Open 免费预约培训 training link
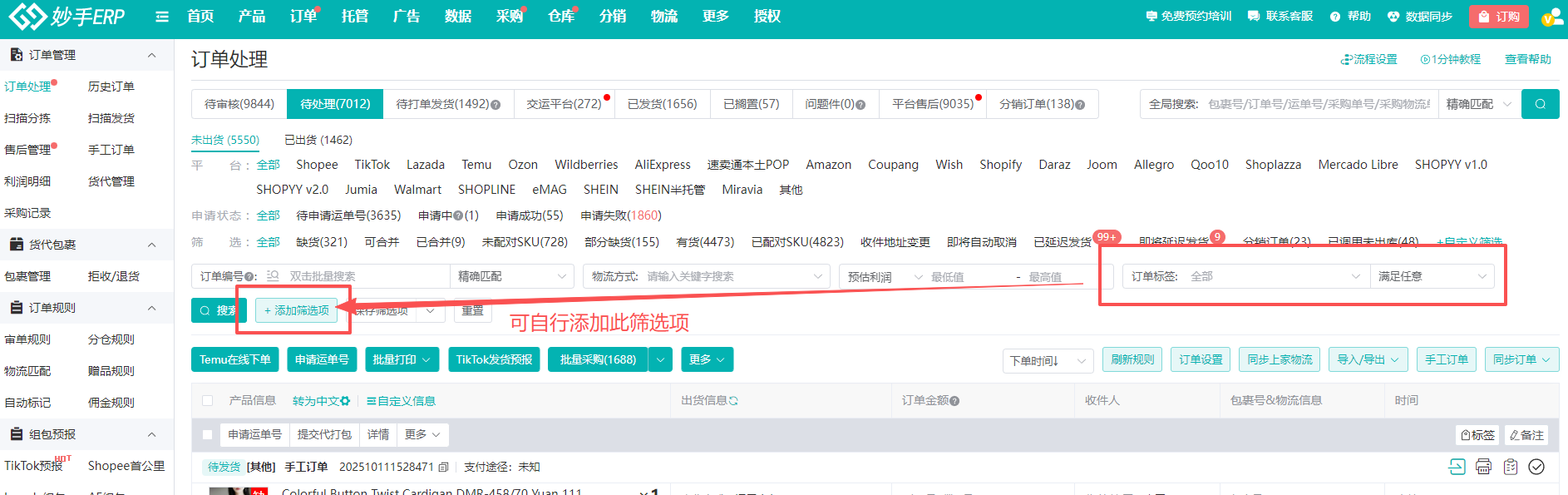Screen dimensions: 1568x495 [1188, 17]
